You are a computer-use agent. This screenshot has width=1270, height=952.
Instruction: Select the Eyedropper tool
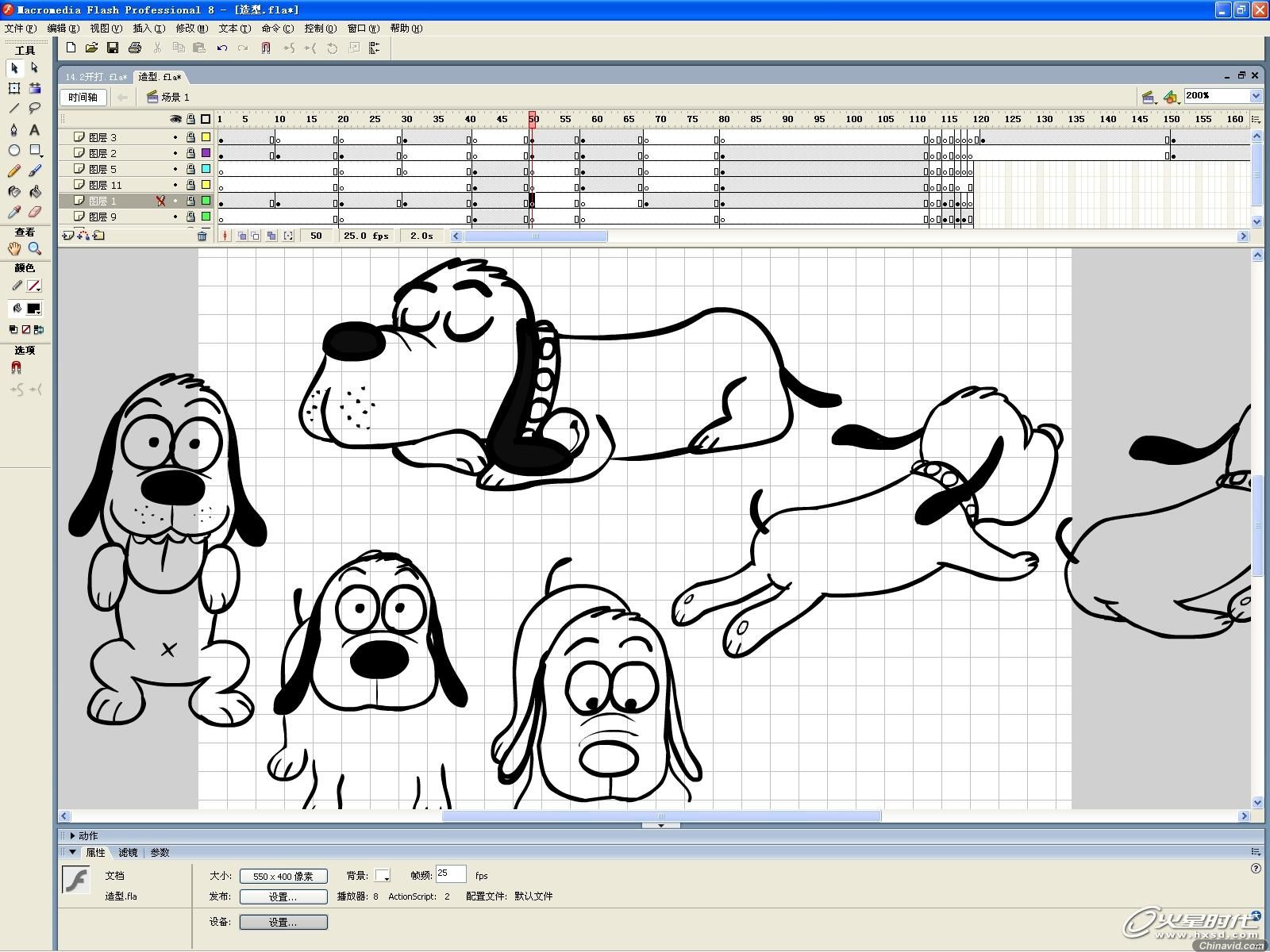point(14,212)
